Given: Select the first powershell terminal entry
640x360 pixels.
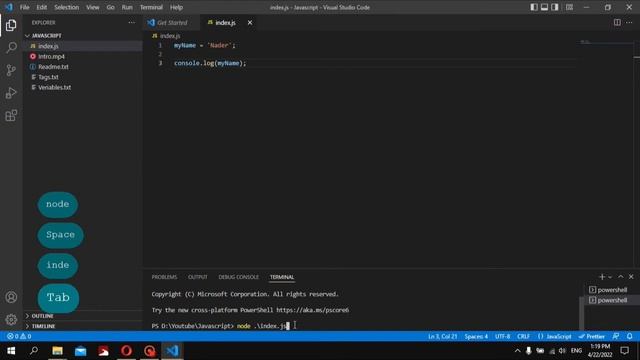Looking at the screenshot, I should tap(610, 290).
